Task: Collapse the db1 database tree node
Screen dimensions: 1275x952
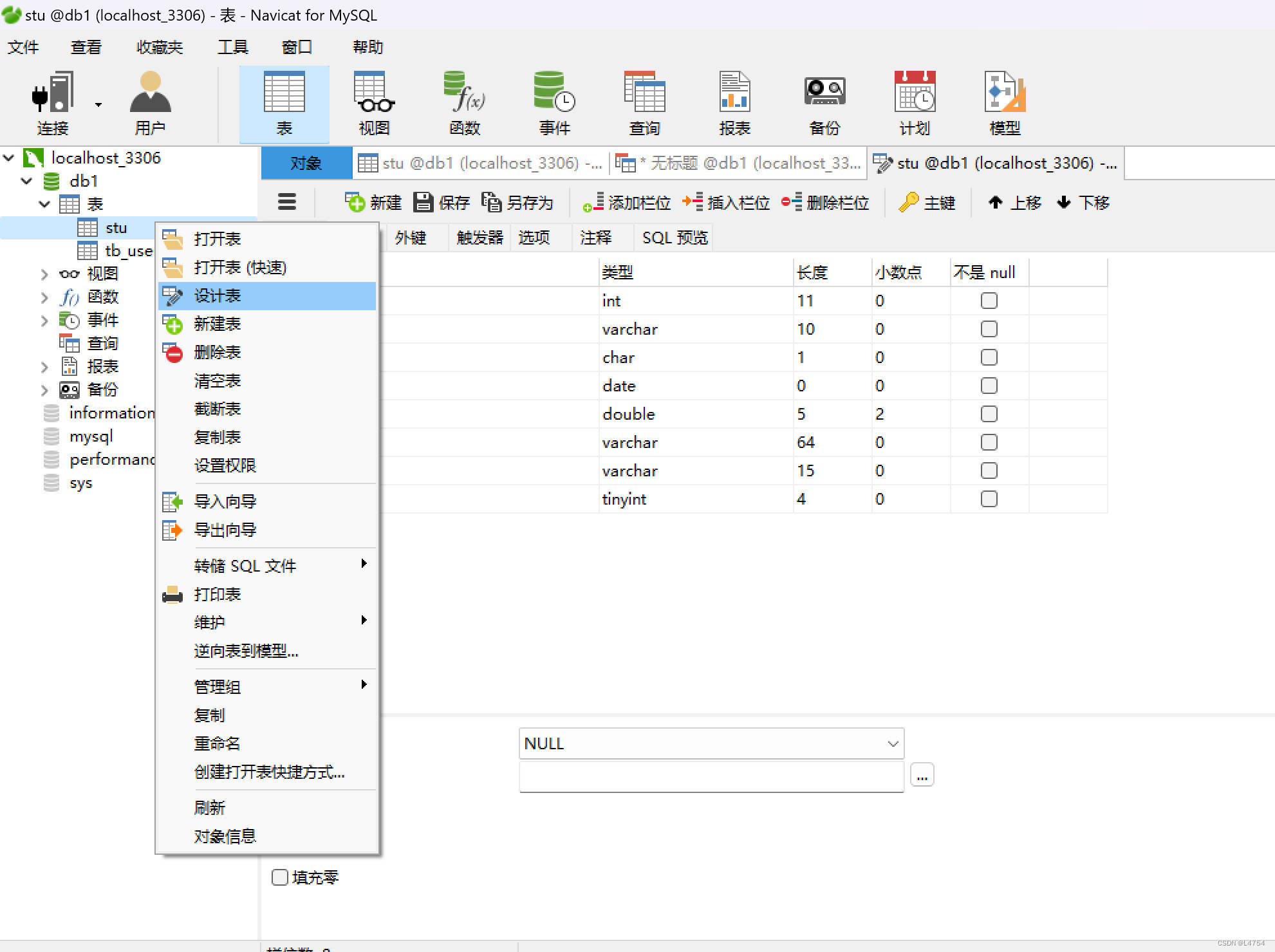Action: 27,181
